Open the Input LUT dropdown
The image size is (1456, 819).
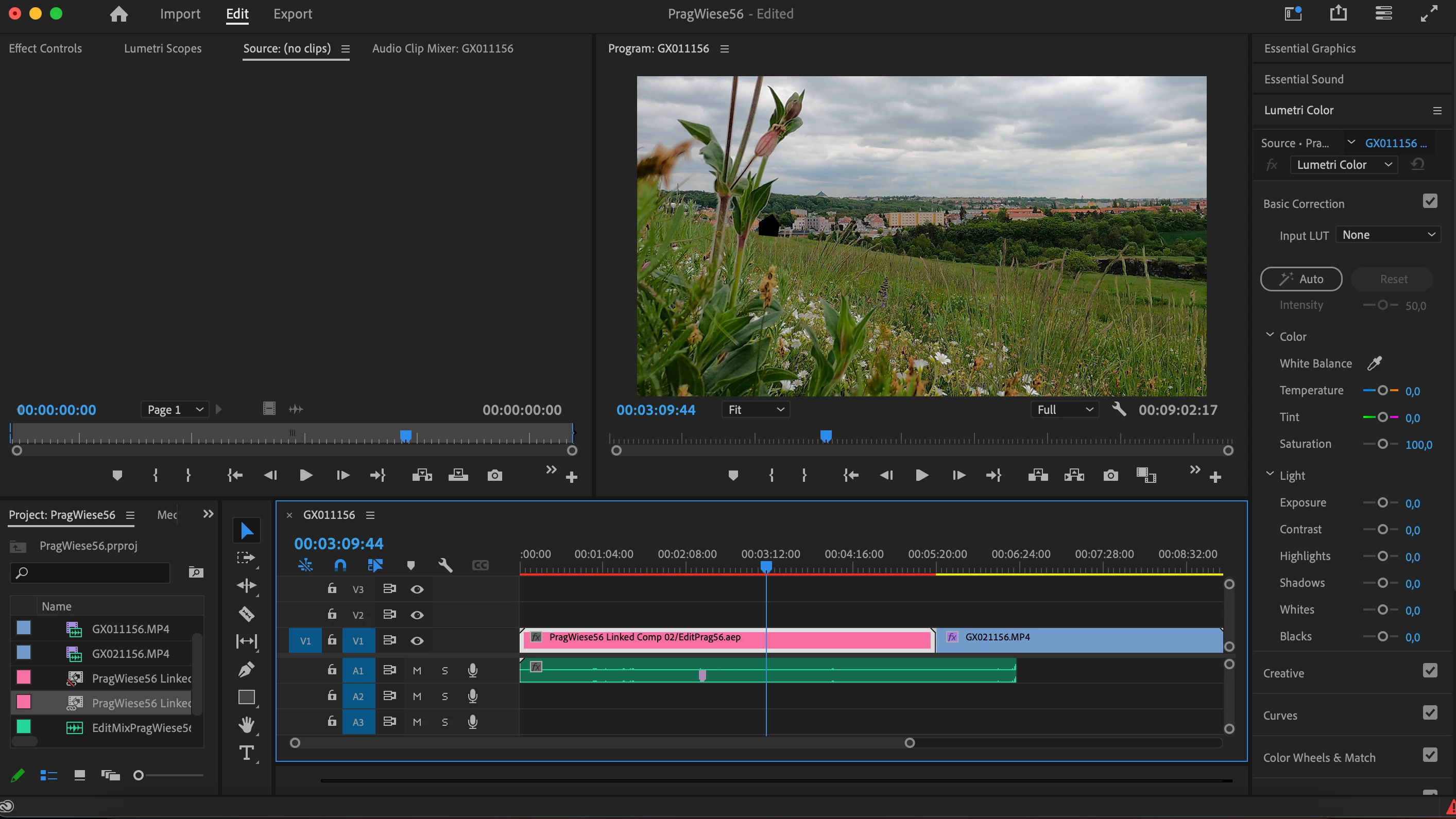[1388, 235]
